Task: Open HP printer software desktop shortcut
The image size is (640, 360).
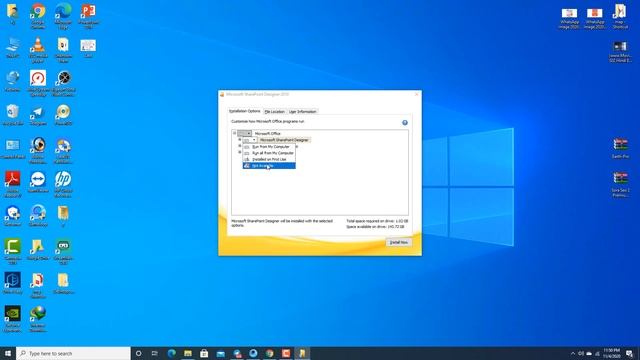Action: click(63, 184)
